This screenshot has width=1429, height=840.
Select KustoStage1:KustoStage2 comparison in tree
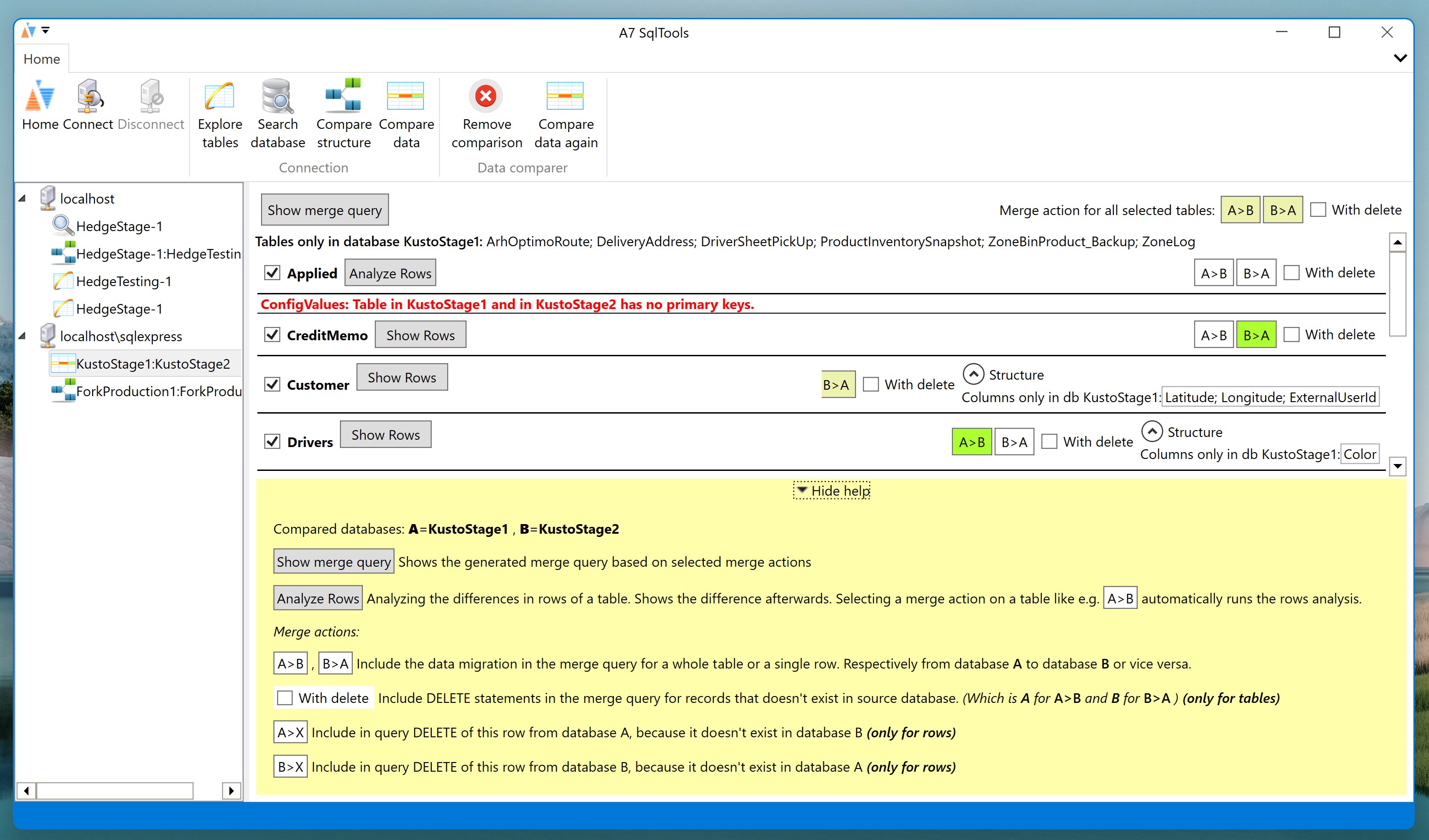(153, 364)
